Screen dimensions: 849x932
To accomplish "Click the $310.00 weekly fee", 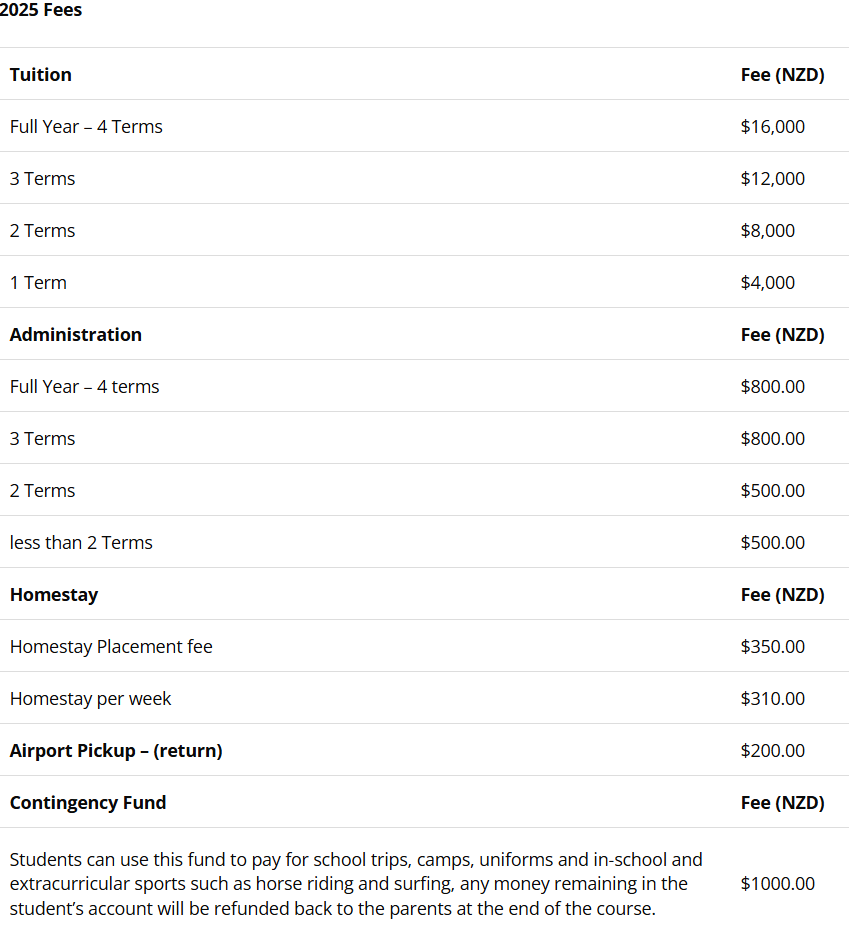I will point(772,699).
